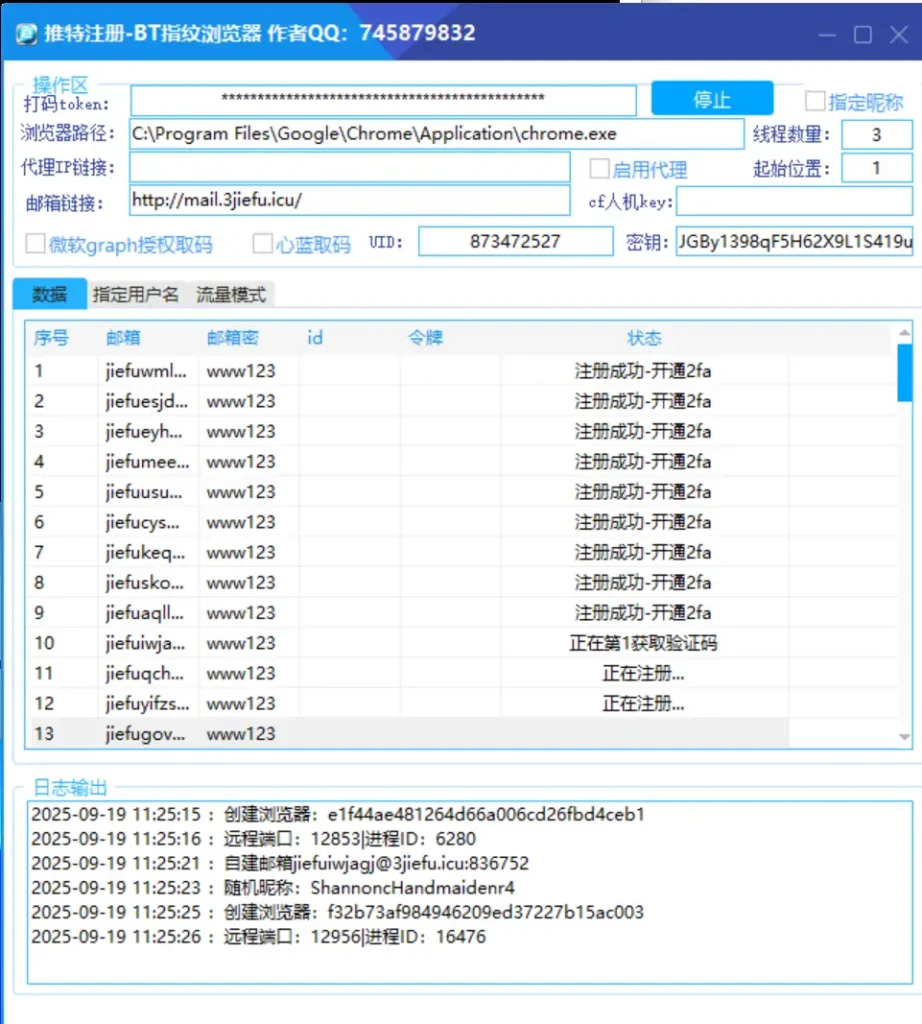Click scroll-up arrow of data table
Image resolution: width=922 pixels, height=1024 pixels.
point(904,333)
